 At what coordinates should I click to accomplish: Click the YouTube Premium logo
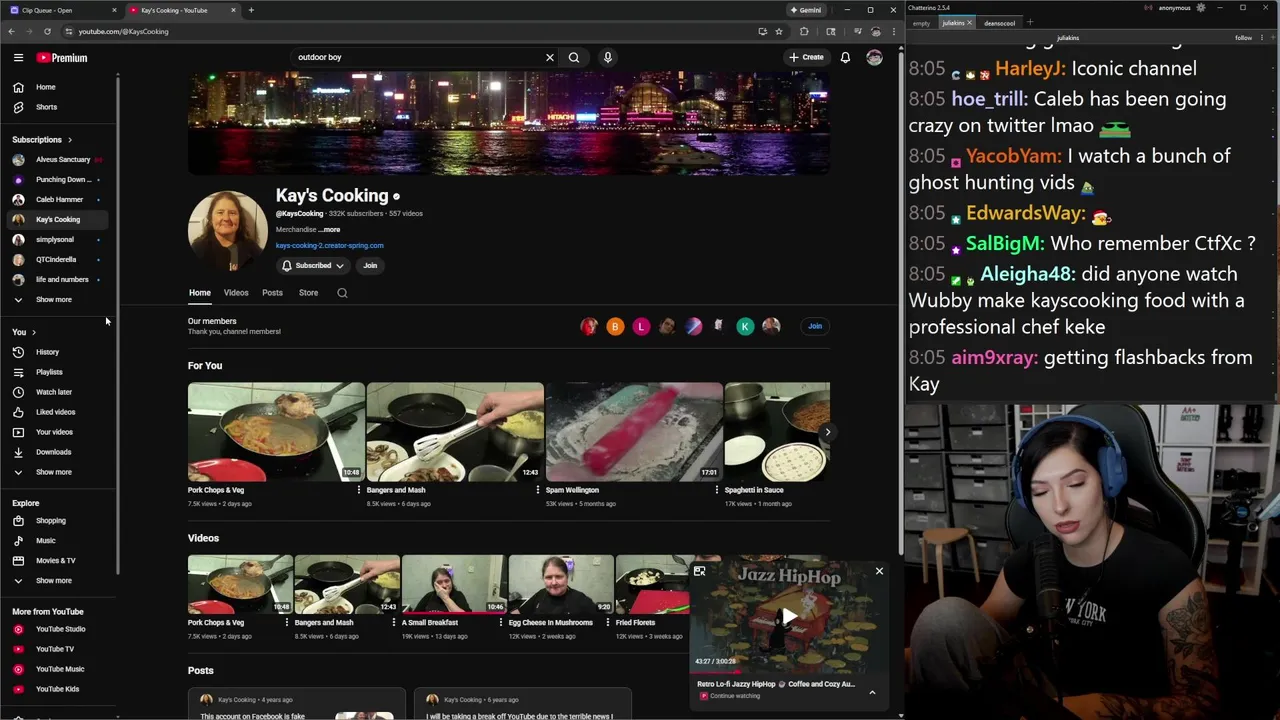tap(62, 58)
